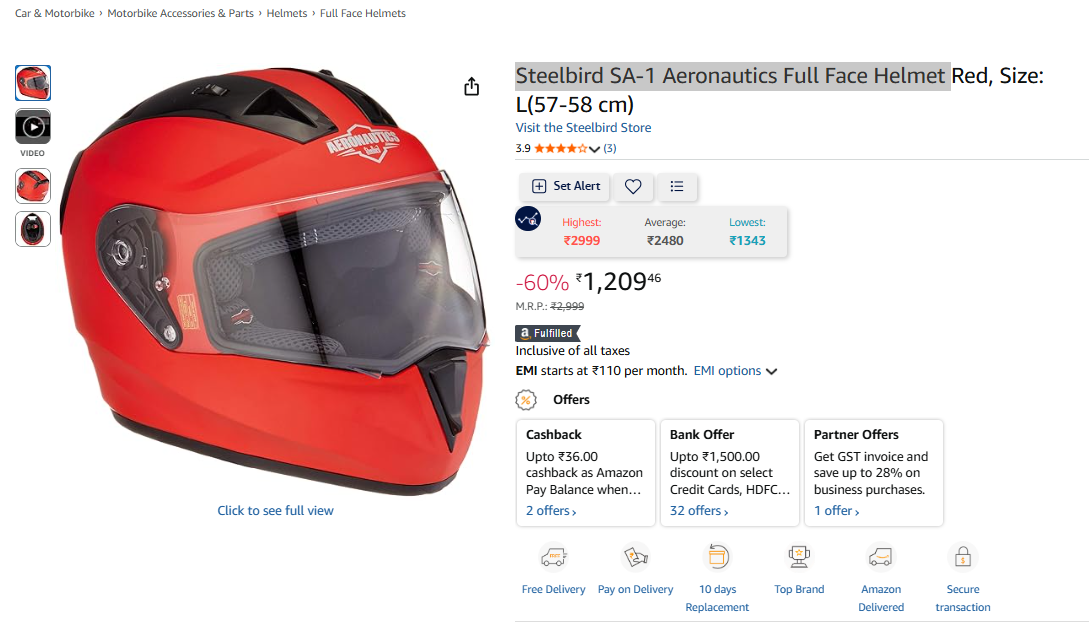Image resolution: width=1092 pixels, height=633 pixels.
Task: Open the 2 offers Cashback link
Action: pos(551,511)
